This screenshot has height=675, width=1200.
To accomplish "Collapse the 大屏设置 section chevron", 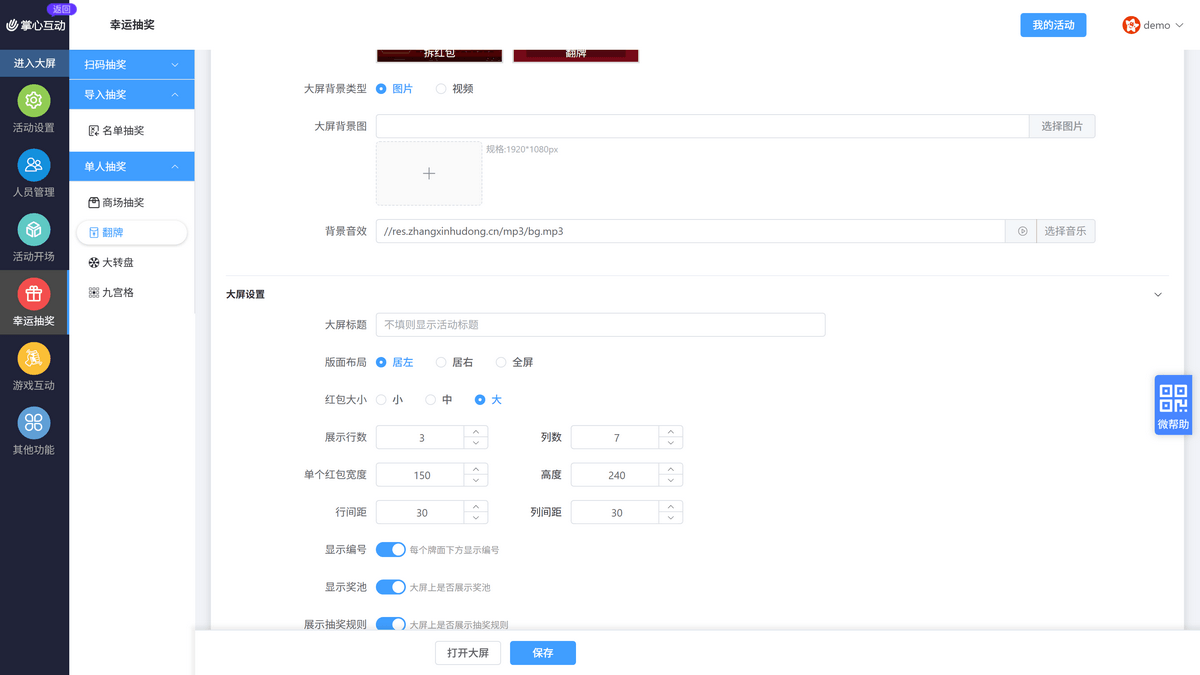I will pos(1158,294).
